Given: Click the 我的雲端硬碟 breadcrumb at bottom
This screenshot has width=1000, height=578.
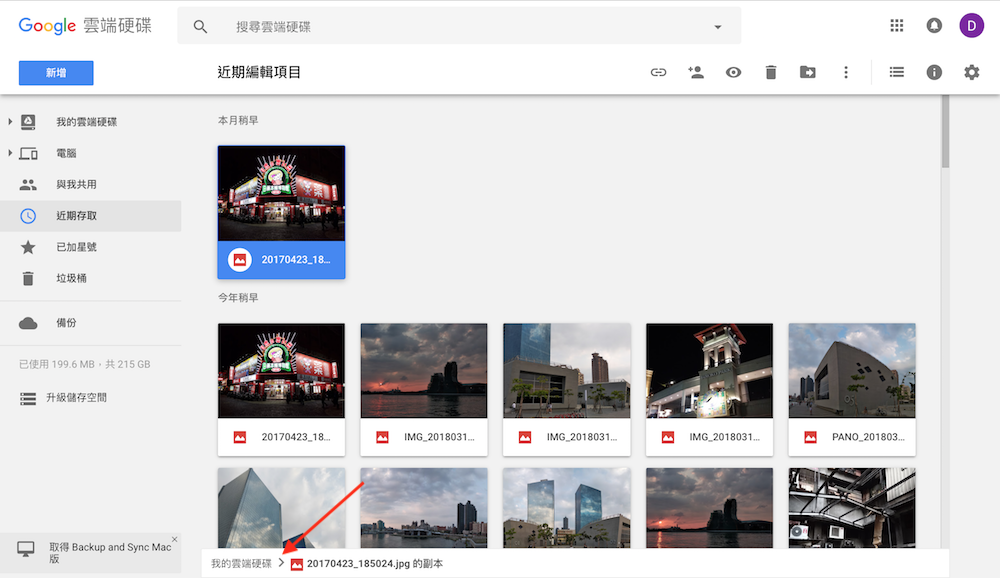Looking at the screenshot, I should point(241,563).
